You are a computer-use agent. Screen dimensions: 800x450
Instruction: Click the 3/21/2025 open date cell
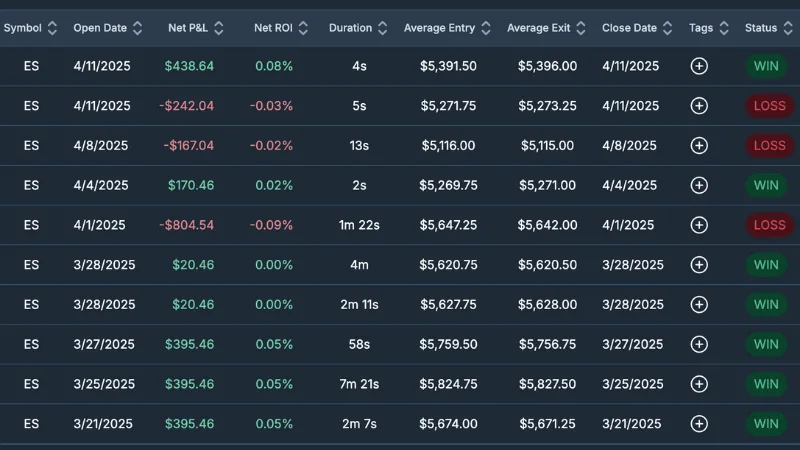103,424
